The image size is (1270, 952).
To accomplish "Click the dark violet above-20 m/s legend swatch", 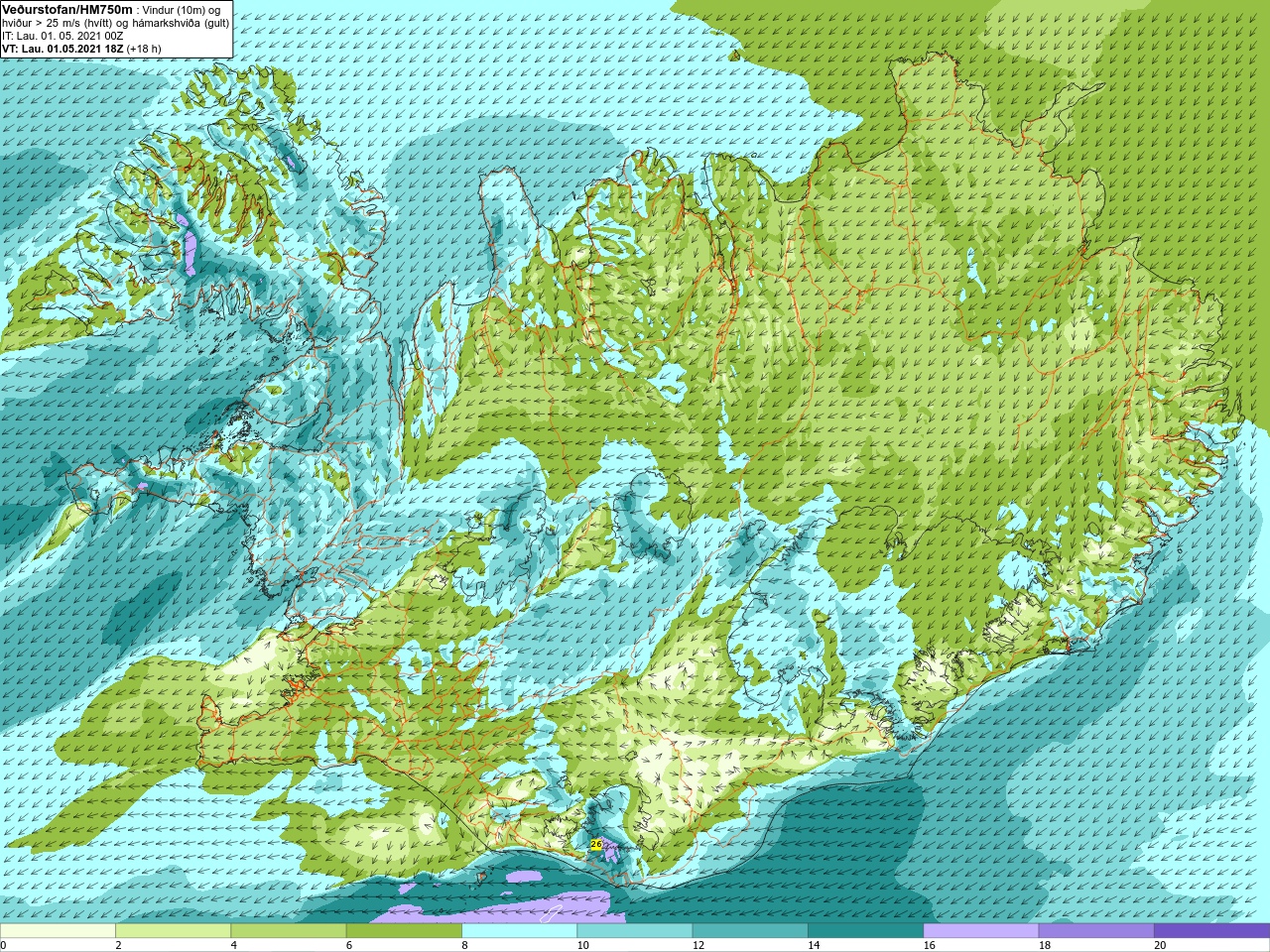I will tap(1211, 931).
